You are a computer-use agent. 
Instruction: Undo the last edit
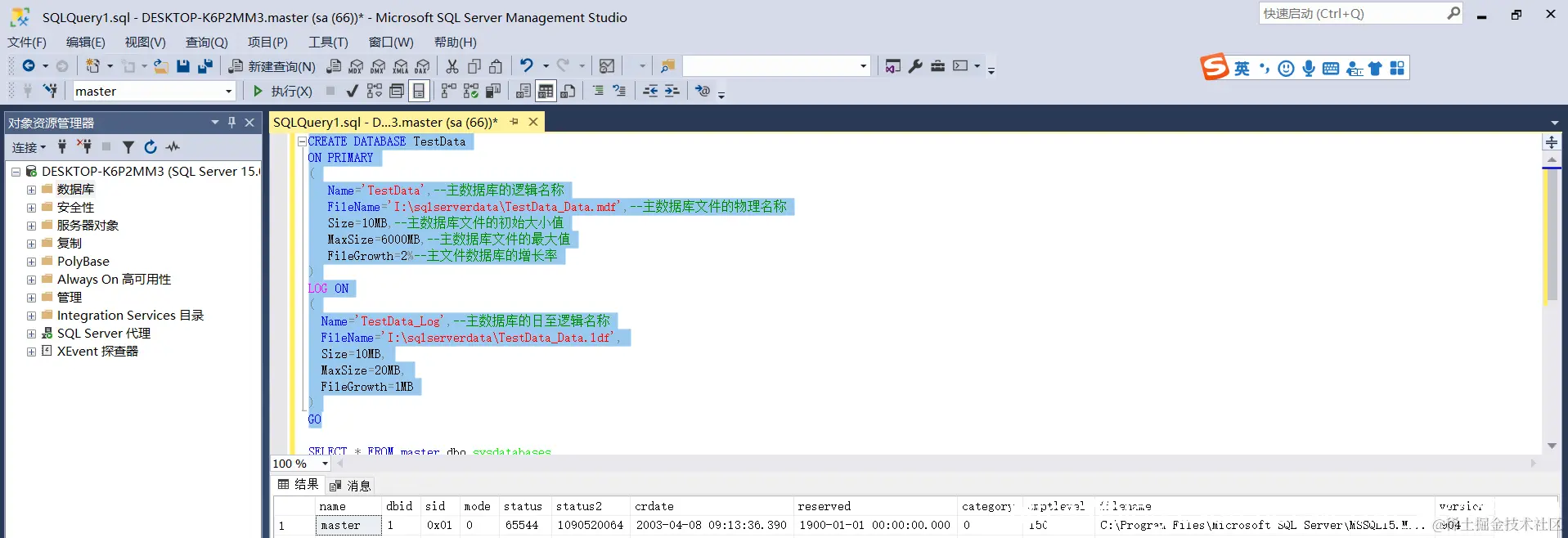pos(527,66)
